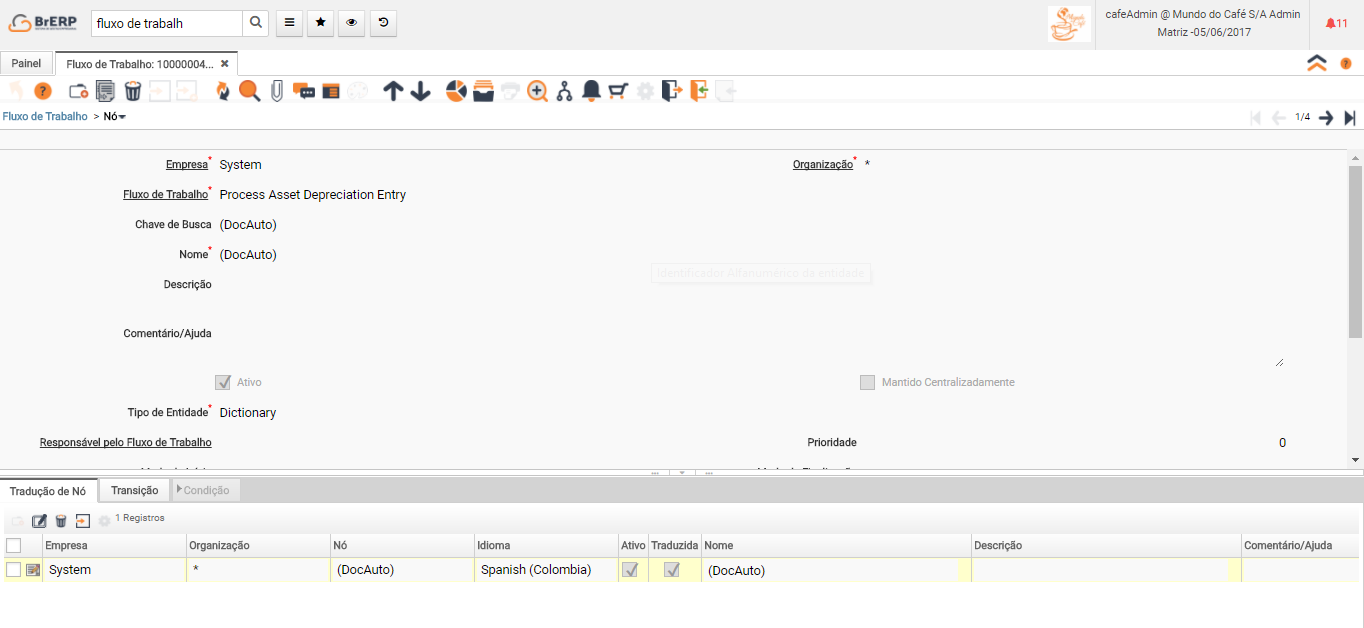Image resolution: width=1364 pixels, height=628 pixels.
Task: Open attachments paperclip icon
Action: tap(277, 91)
